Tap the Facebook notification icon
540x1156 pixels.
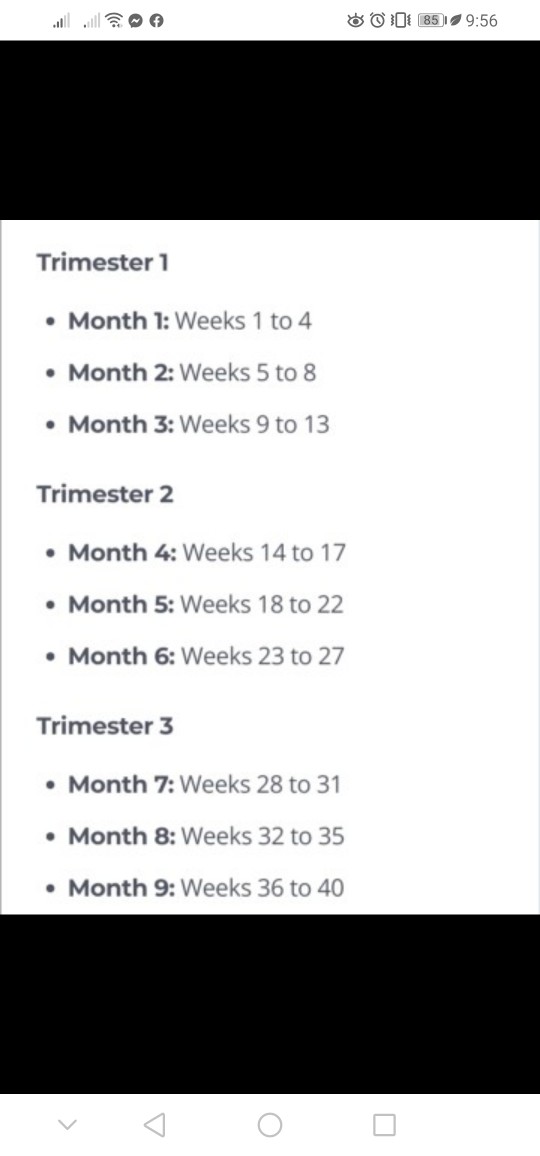click(156, 21)
